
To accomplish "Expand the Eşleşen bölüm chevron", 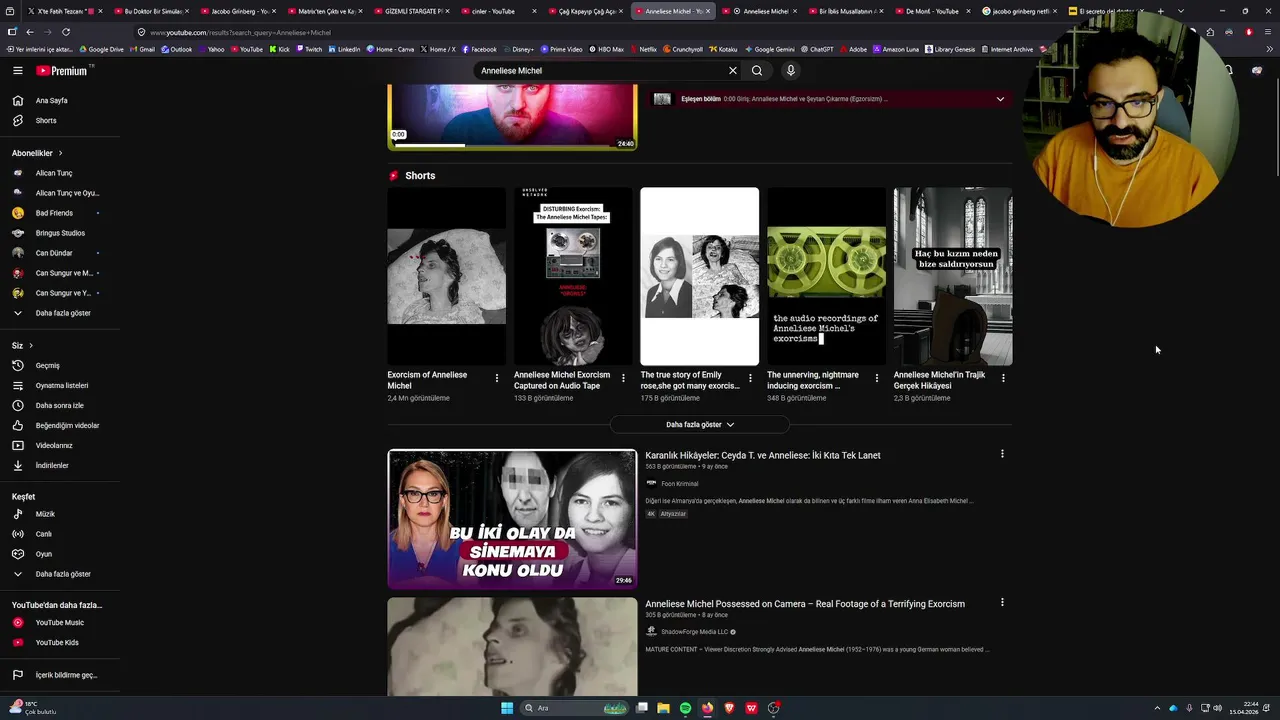I will tap(1000, 99).
